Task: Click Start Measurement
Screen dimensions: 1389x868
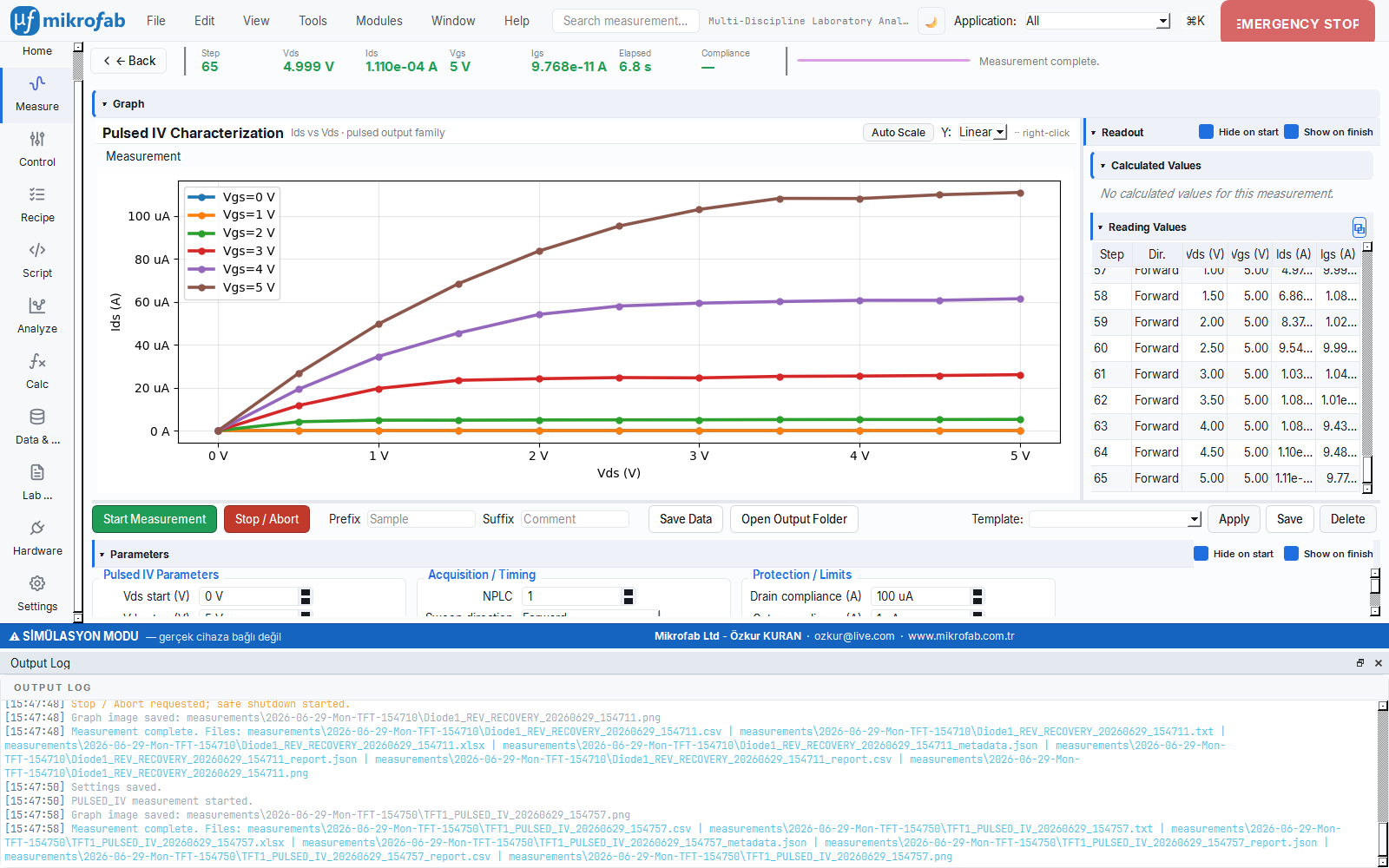Action: click(155, 519)
